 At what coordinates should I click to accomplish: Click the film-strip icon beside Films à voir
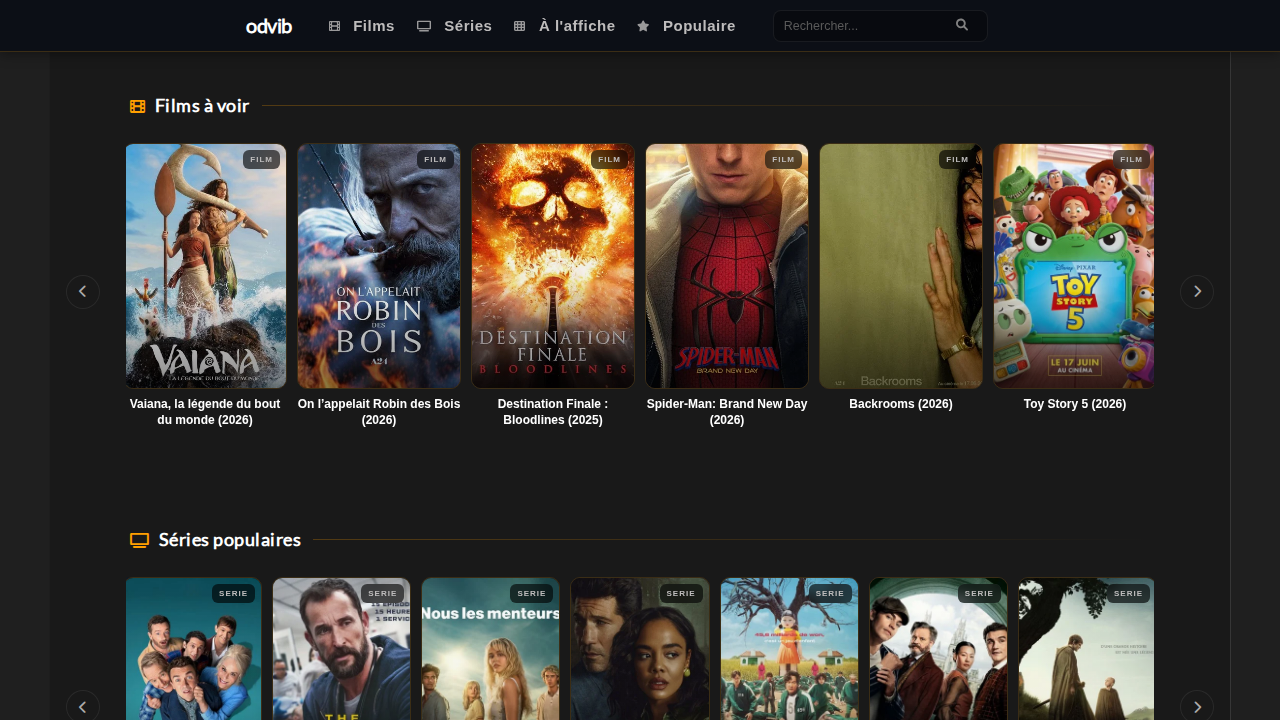pos(138,106)
